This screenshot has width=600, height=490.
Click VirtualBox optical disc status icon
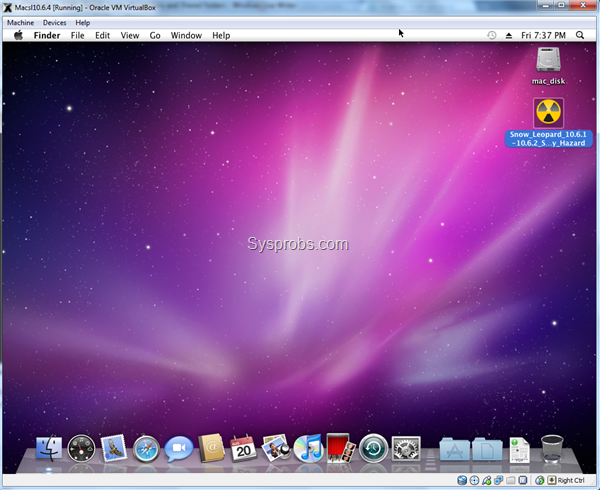474,480
